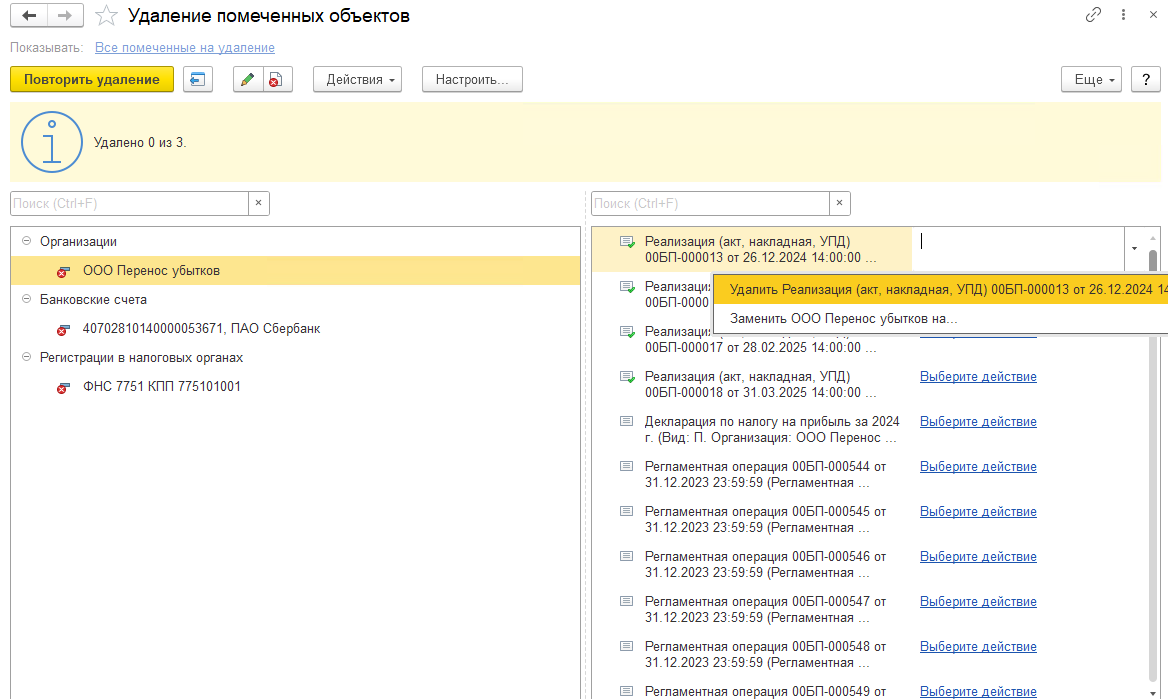Viewport: 1168px width, 699px height.
Task: Add page to favorites with star icon
Action: click(x=105, y=16)
